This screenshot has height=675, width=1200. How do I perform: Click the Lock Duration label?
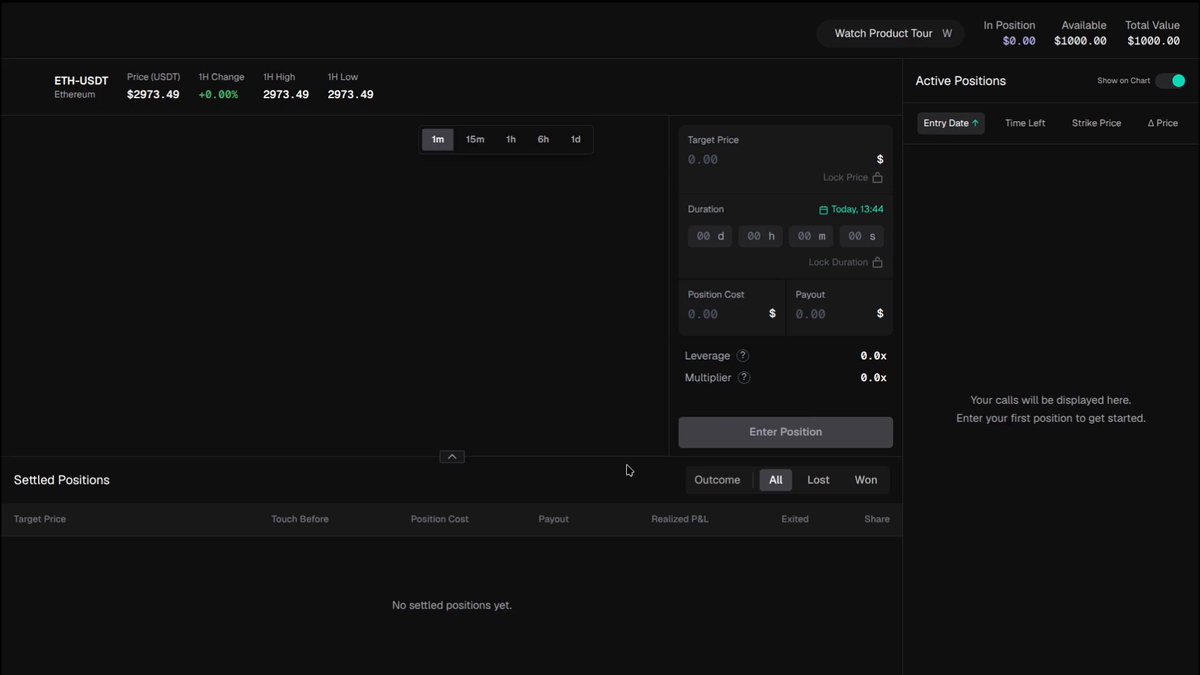(838, 262)
